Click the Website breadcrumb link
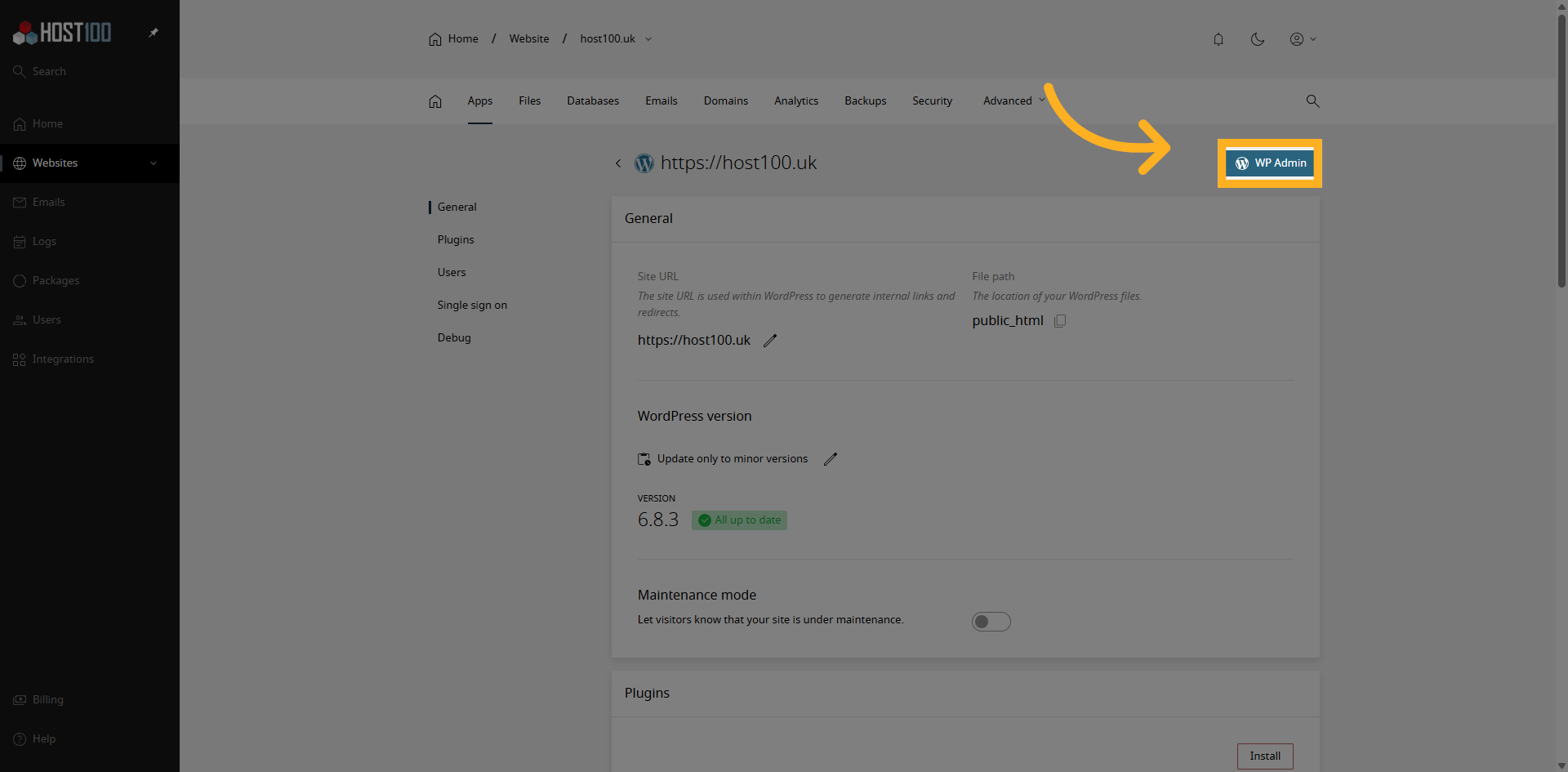Screen dimensions: 1568x772 point(529,38)
